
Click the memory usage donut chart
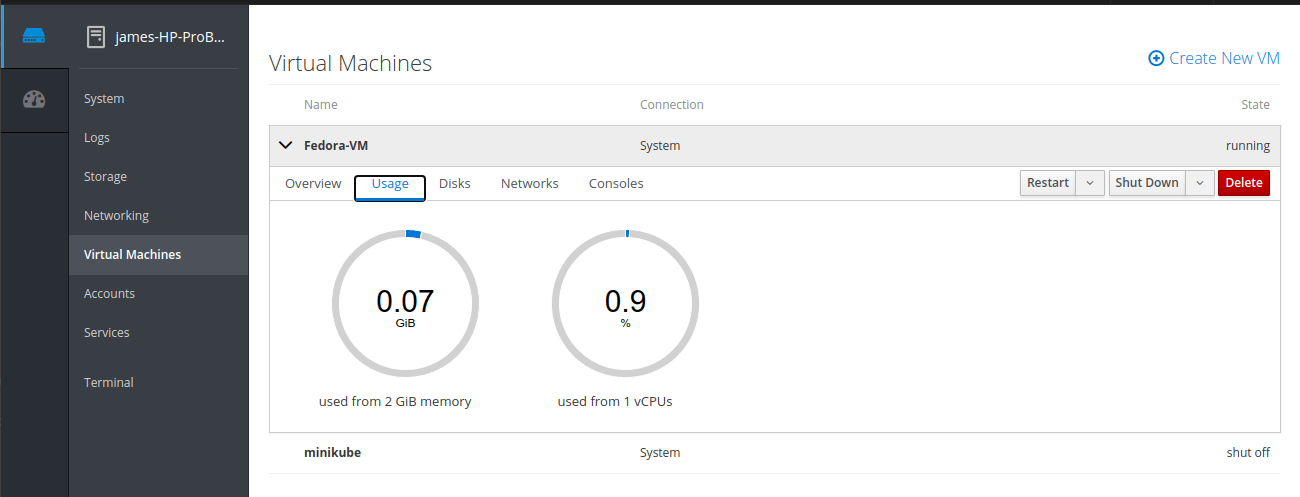click(405, 303)
